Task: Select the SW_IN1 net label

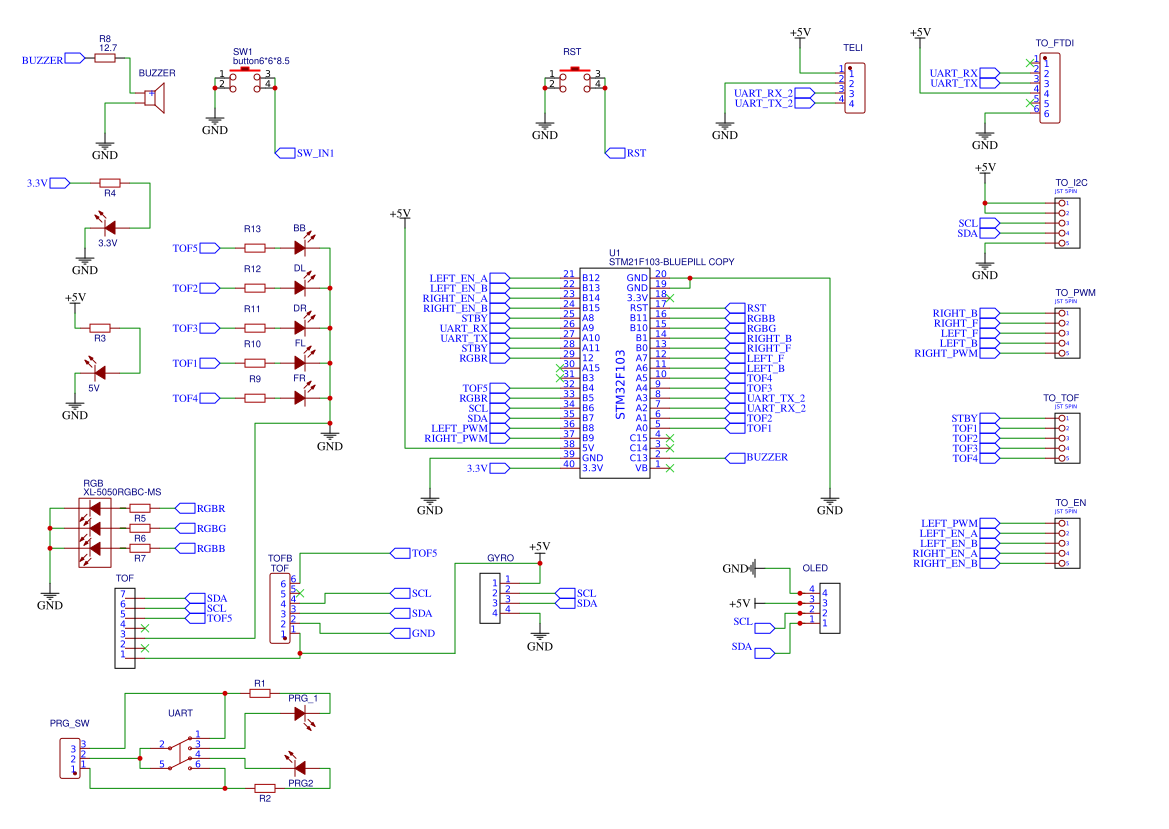Action: click(294, 152)
